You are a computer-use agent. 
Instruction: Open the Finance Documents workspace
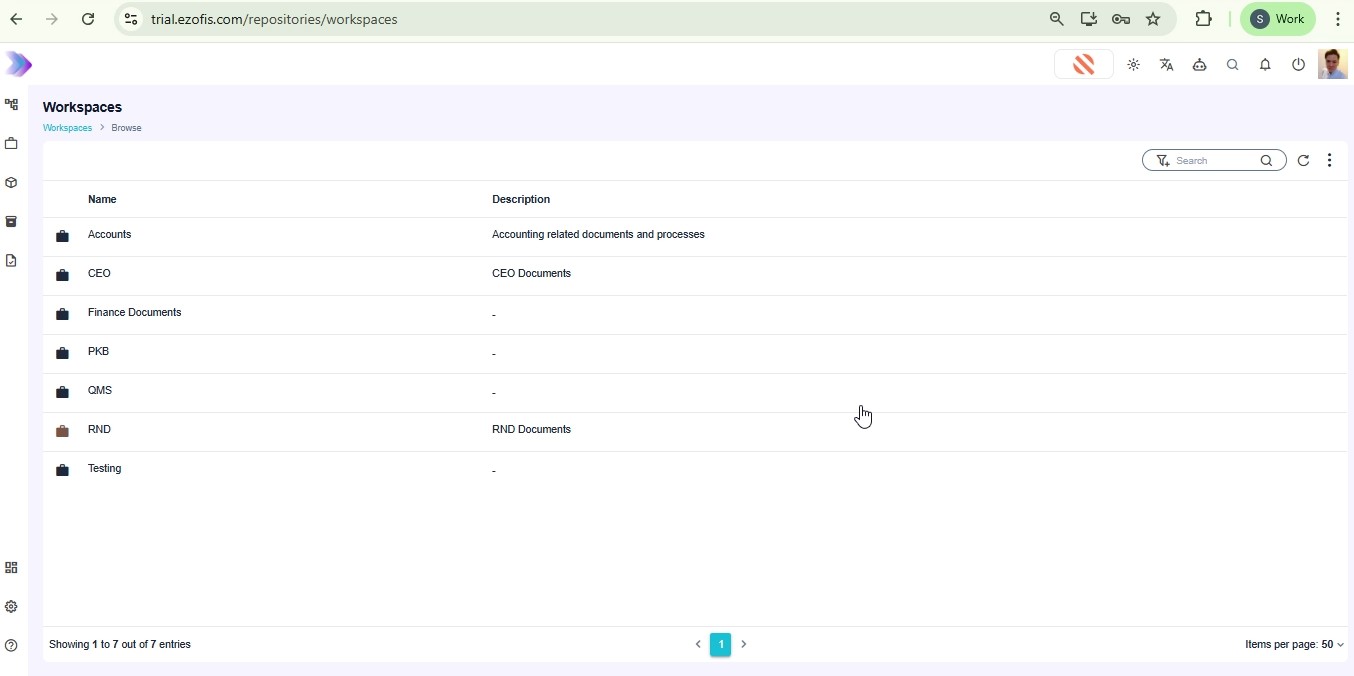(x=135, y=313)
